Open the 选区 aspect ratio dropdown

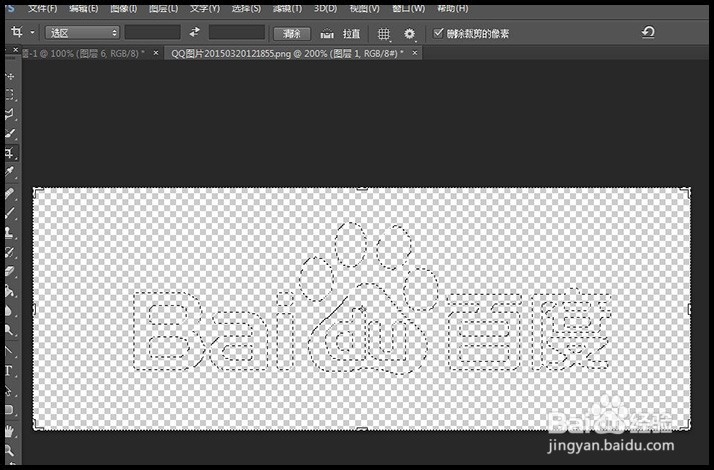[82, 33]
